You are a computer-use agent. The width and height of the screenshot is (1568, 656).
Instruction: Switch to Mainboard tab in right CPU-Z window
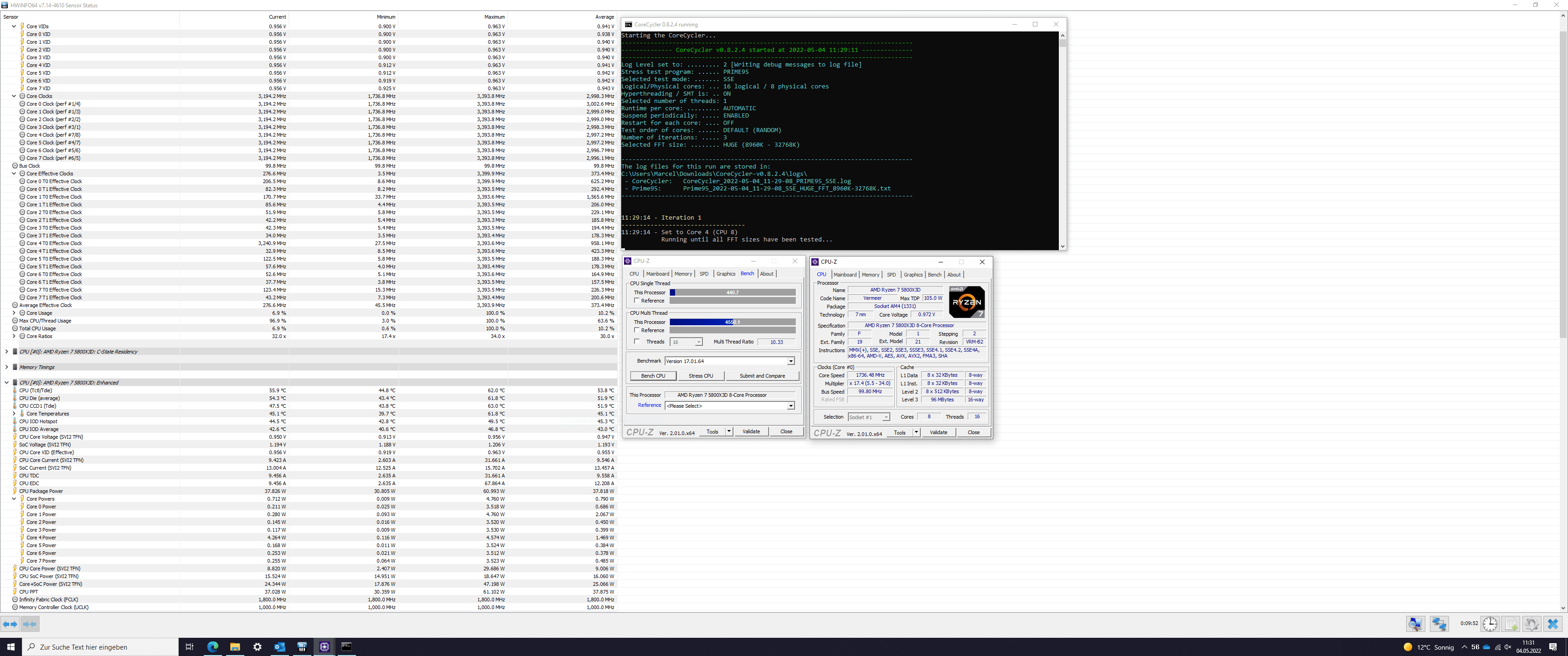[845, 274]
